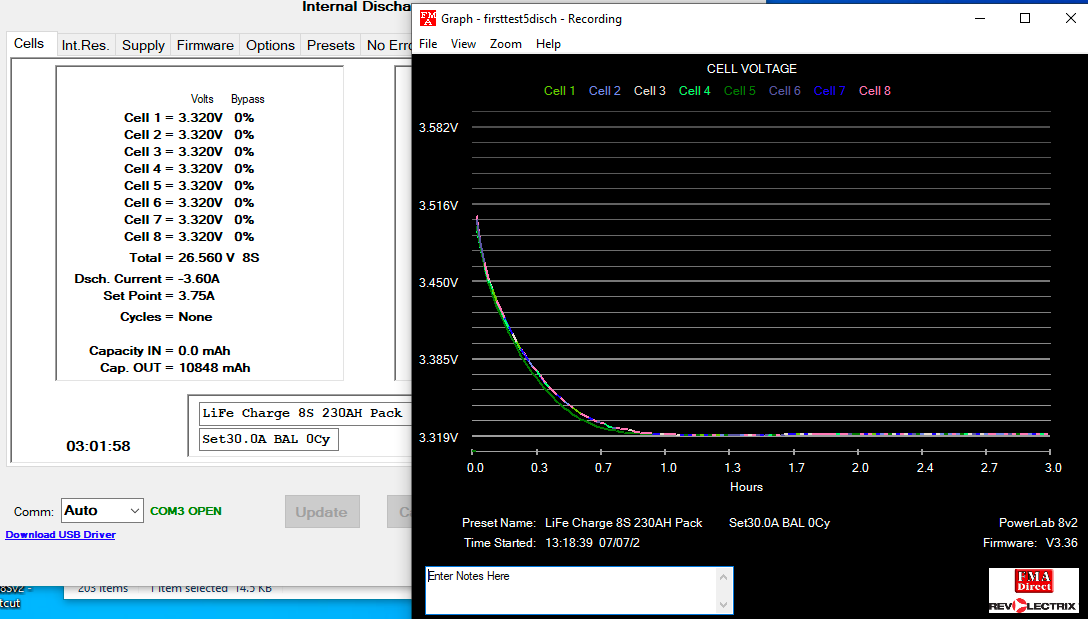Open the View menu
Viewport: 1088px width, 619px height.
pyautogui.click(x=463, y=44)
